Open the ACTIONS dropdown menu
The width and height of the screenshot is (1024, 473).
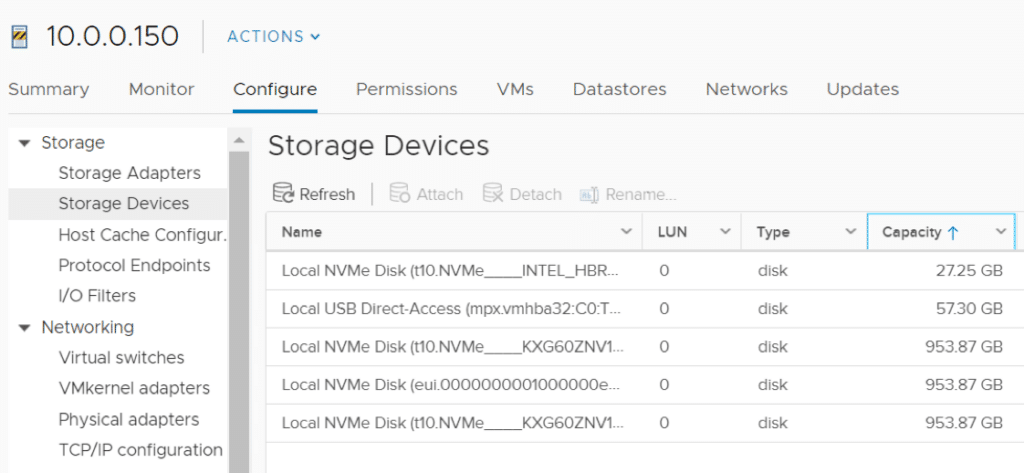click(x=274, y=37)
